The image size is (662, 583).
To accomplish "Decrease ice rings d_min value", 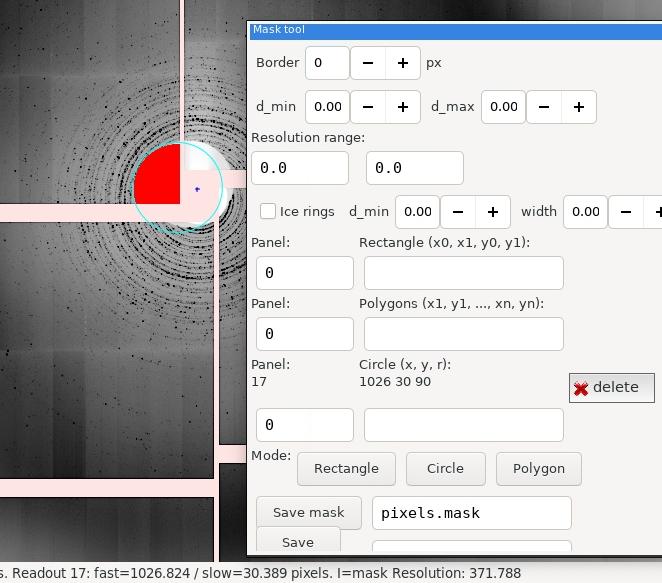I will point(458,212).
